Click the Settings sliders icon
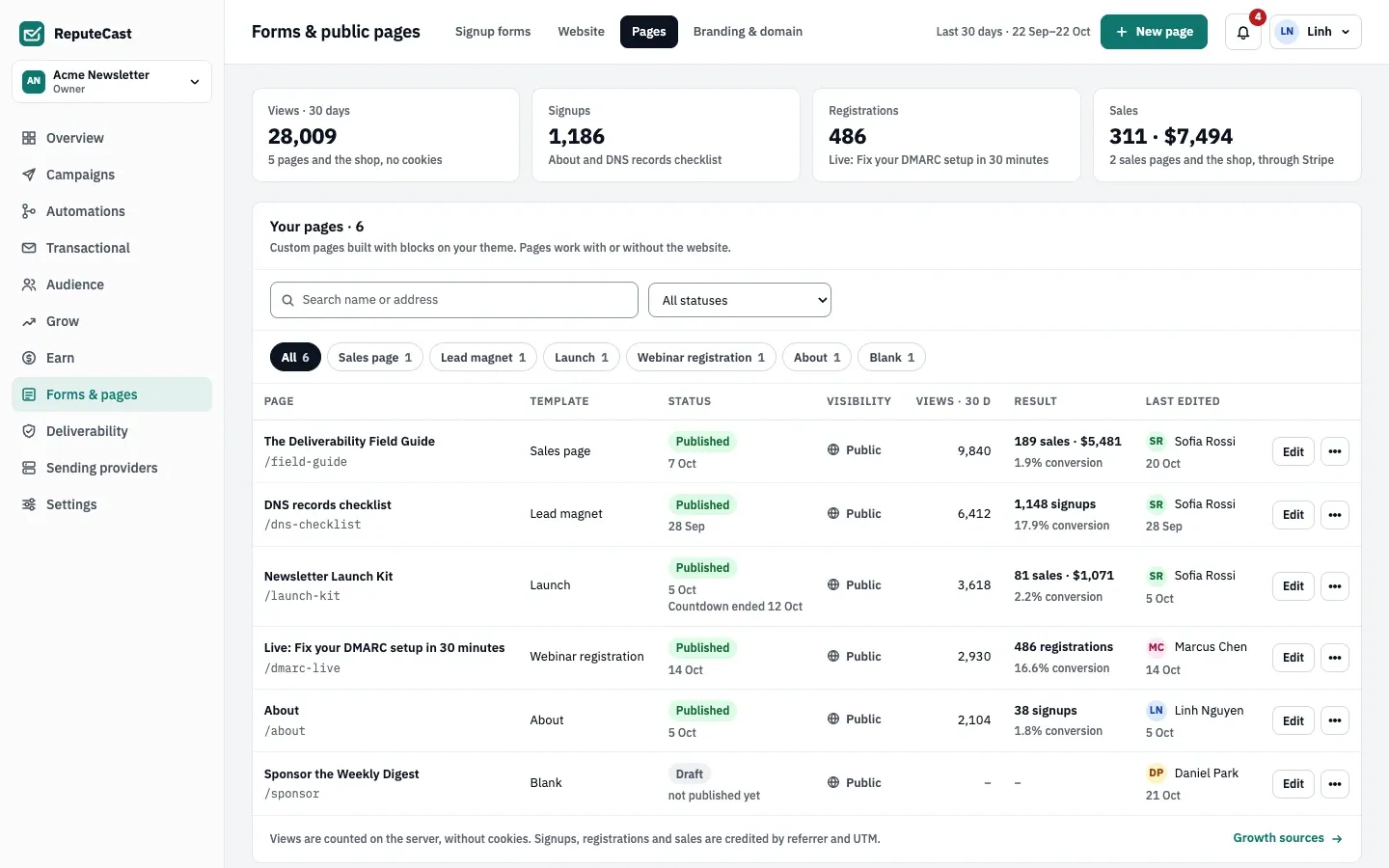 point(29,504)
